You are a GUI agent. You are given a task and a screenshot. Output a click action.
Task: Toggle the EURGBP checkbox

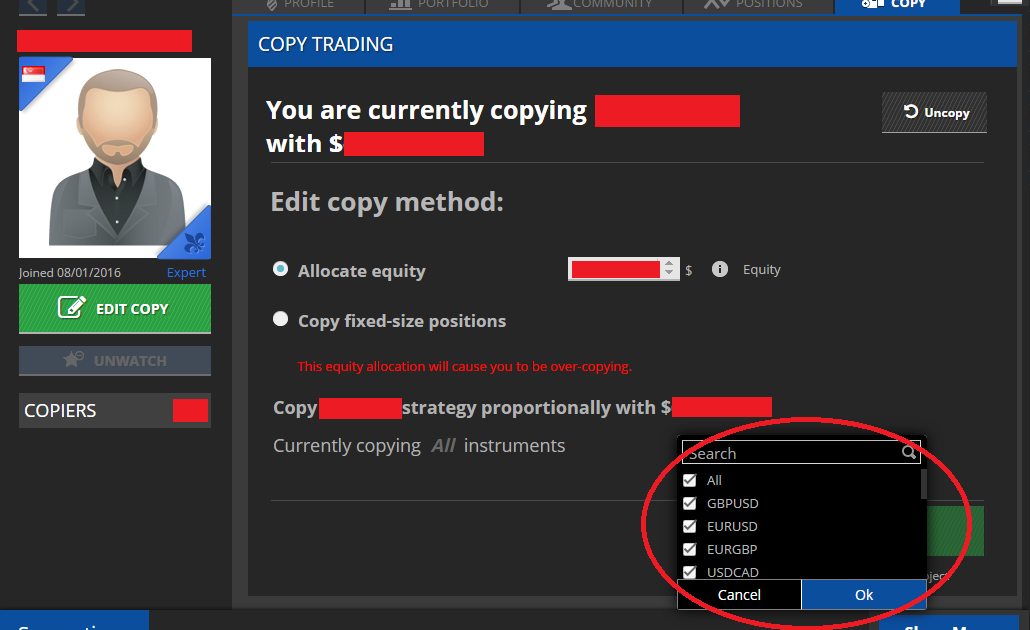click(x=689, y=549)
